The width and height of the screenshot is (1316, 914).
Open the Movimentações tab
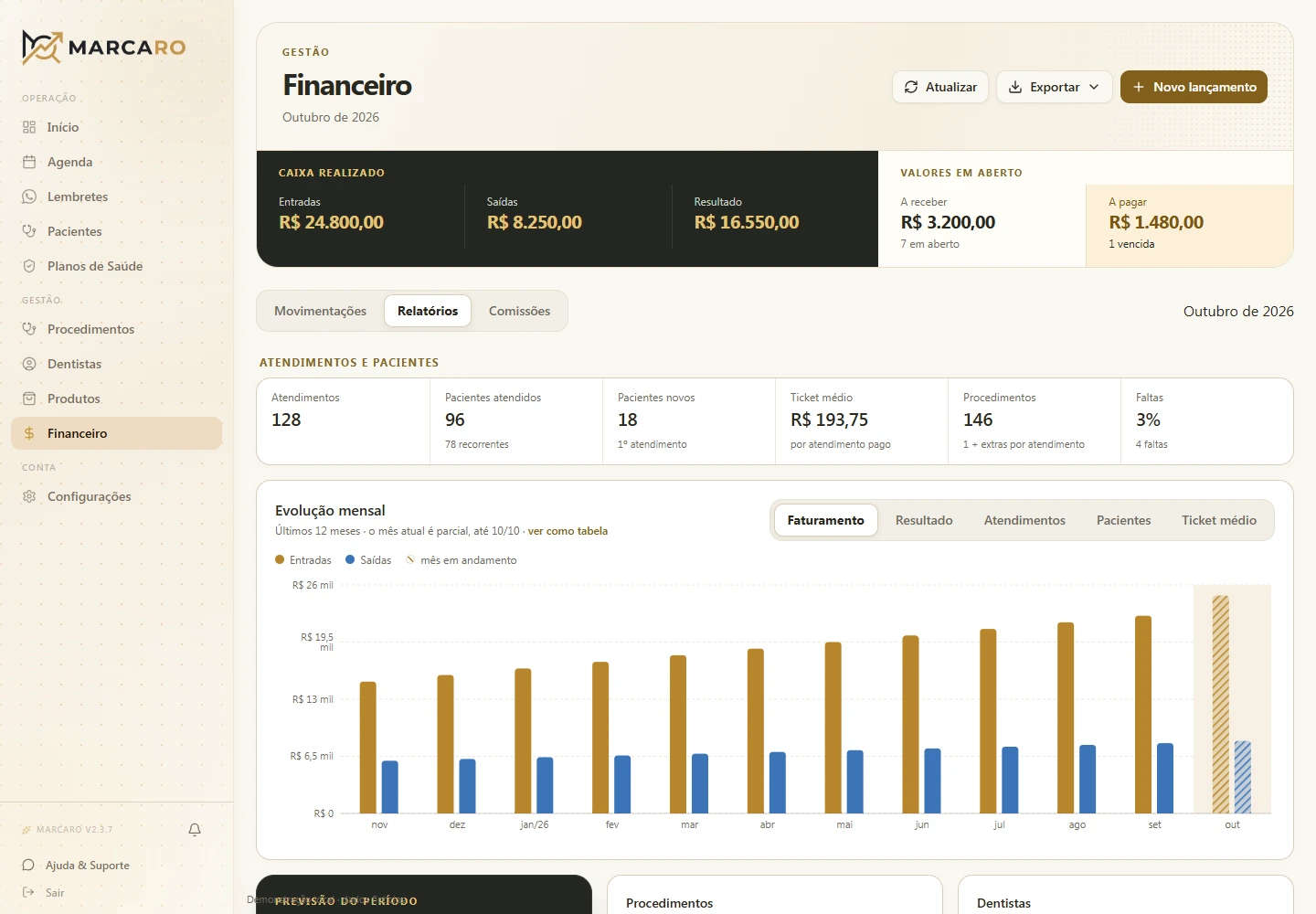[320, 311]
